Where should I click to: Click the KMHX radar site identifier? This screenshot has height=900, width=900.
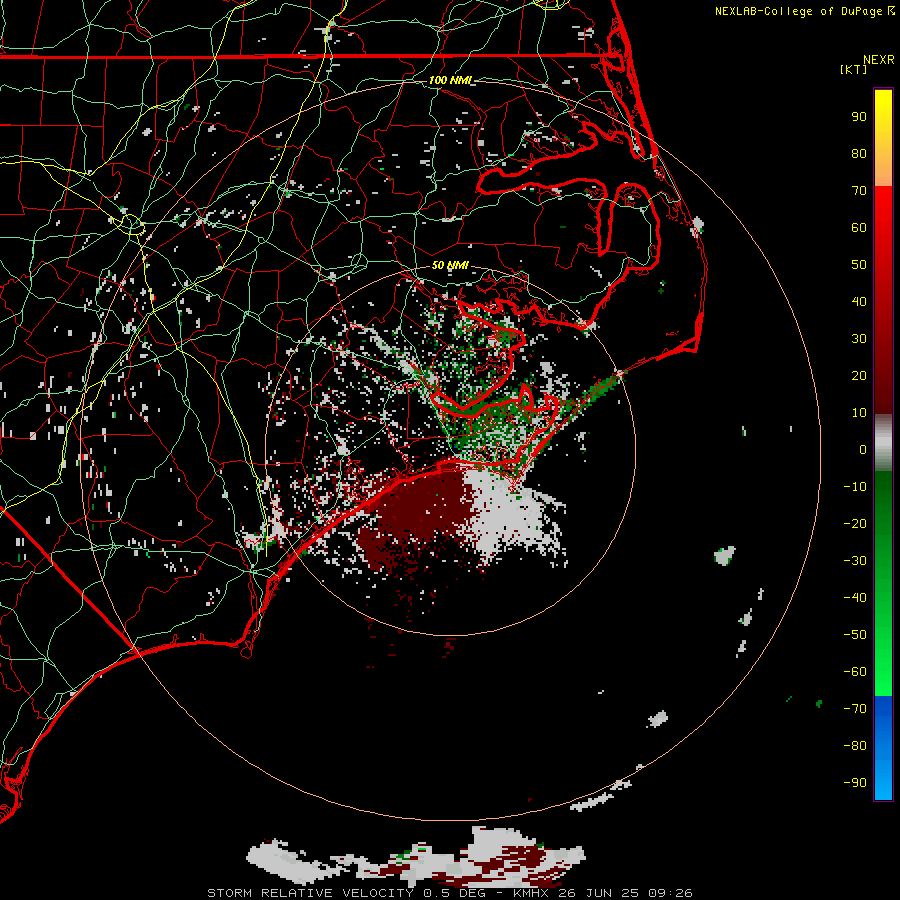[533, 893]
